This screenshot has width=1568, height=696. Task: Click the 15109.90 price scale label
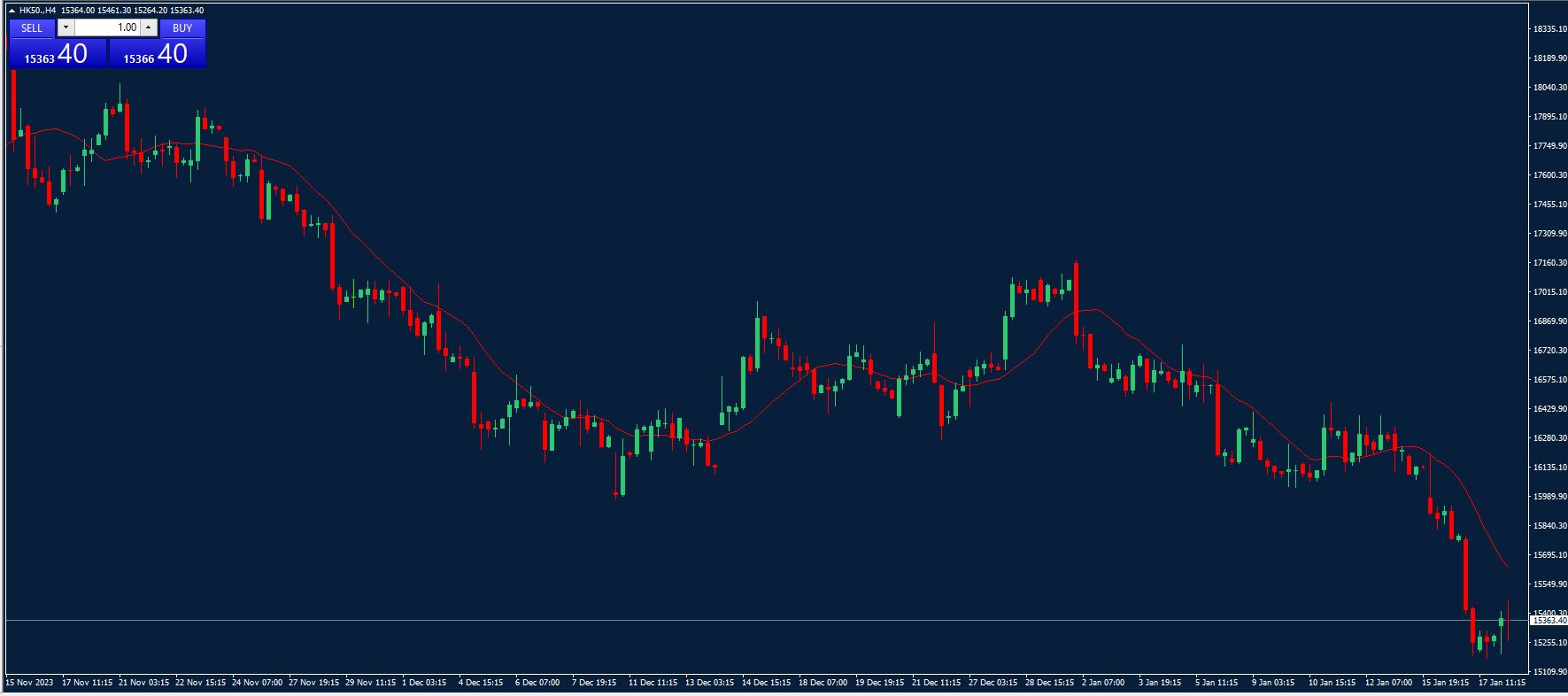1549,672
